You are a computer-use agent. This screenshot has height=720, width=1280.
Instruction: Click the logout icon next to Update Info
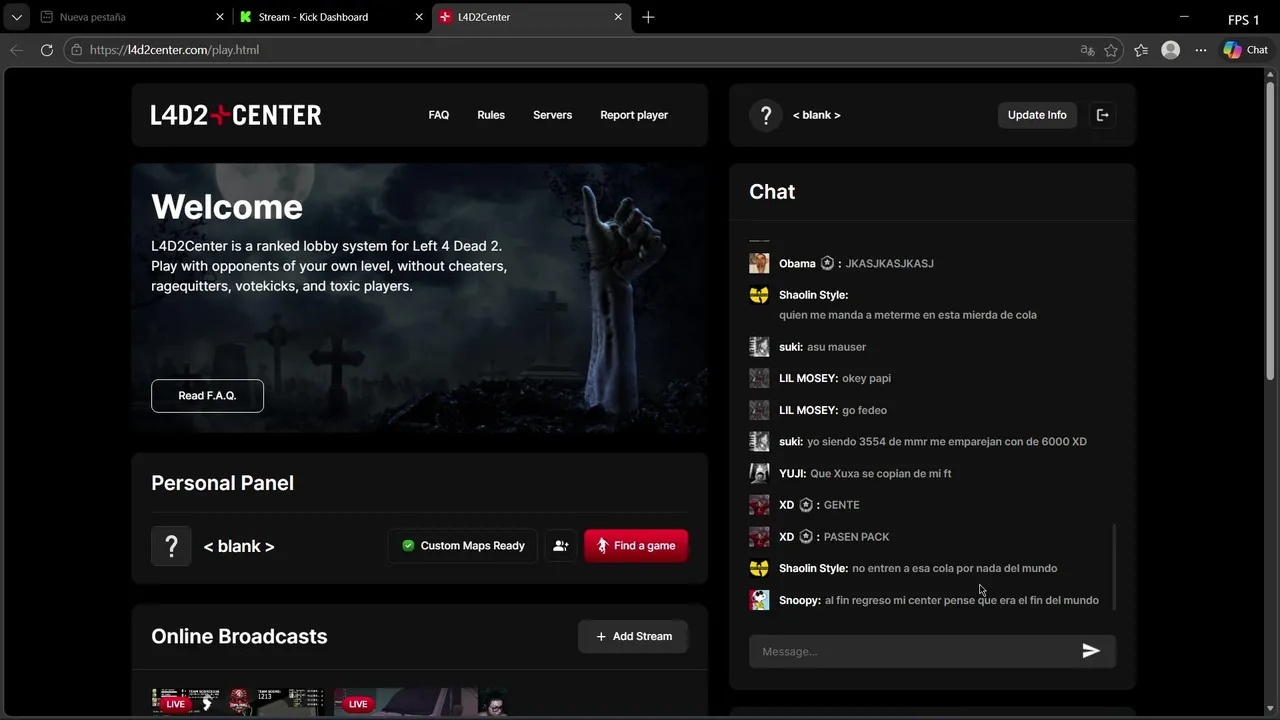(x=1102, y=115)
